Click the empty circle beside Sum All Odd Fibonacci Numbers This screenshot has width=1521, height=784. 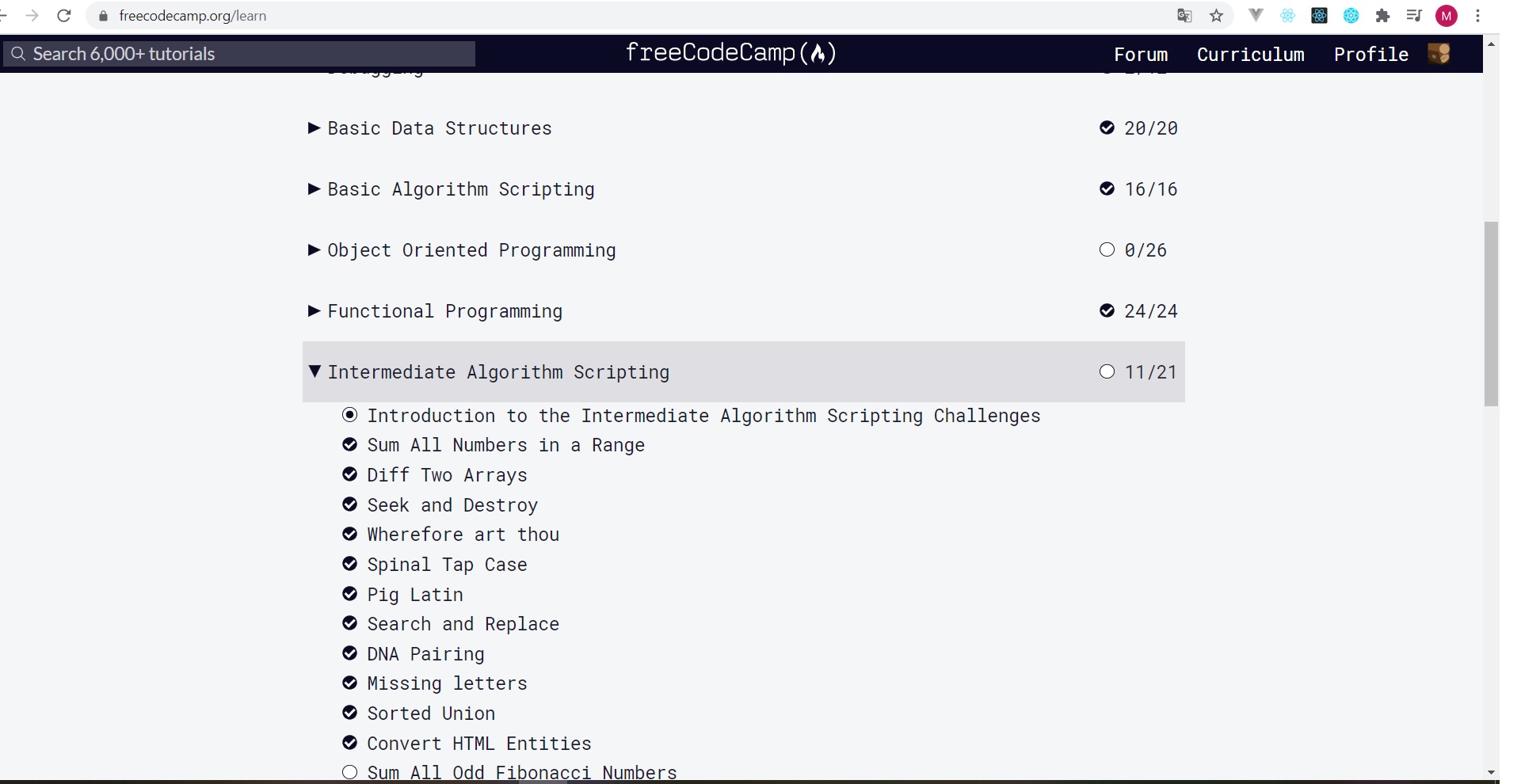click(x=349, y=772)
